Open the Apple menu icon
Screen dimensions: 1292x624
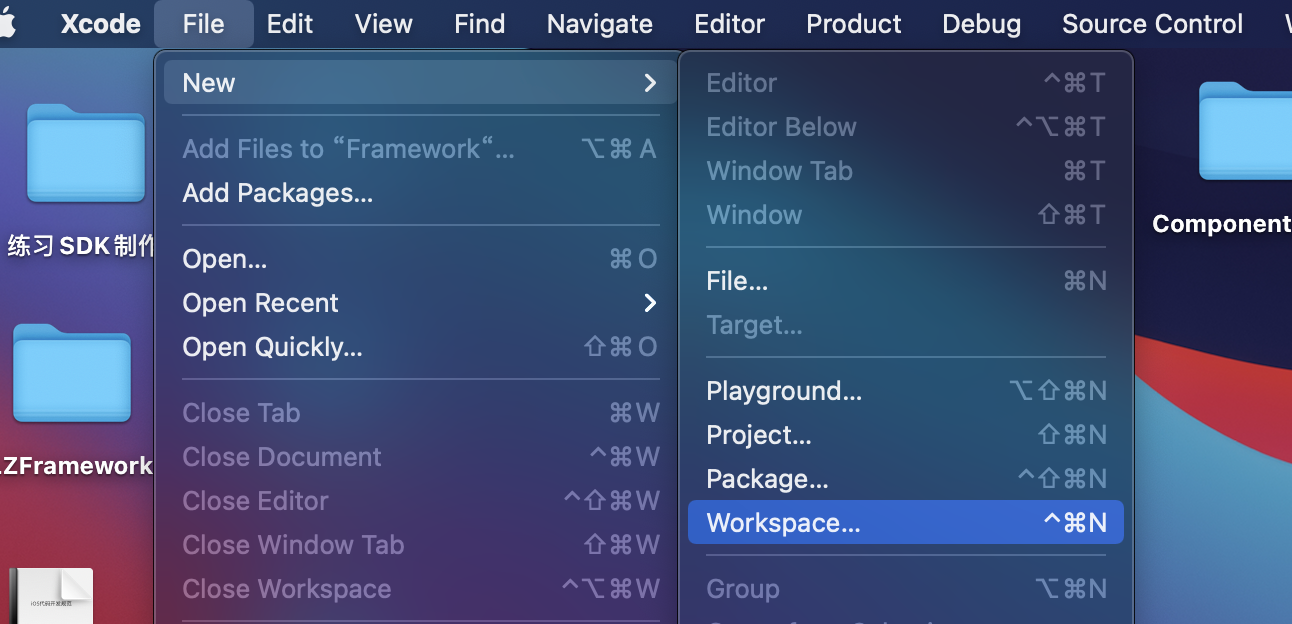tap(8, 23)
